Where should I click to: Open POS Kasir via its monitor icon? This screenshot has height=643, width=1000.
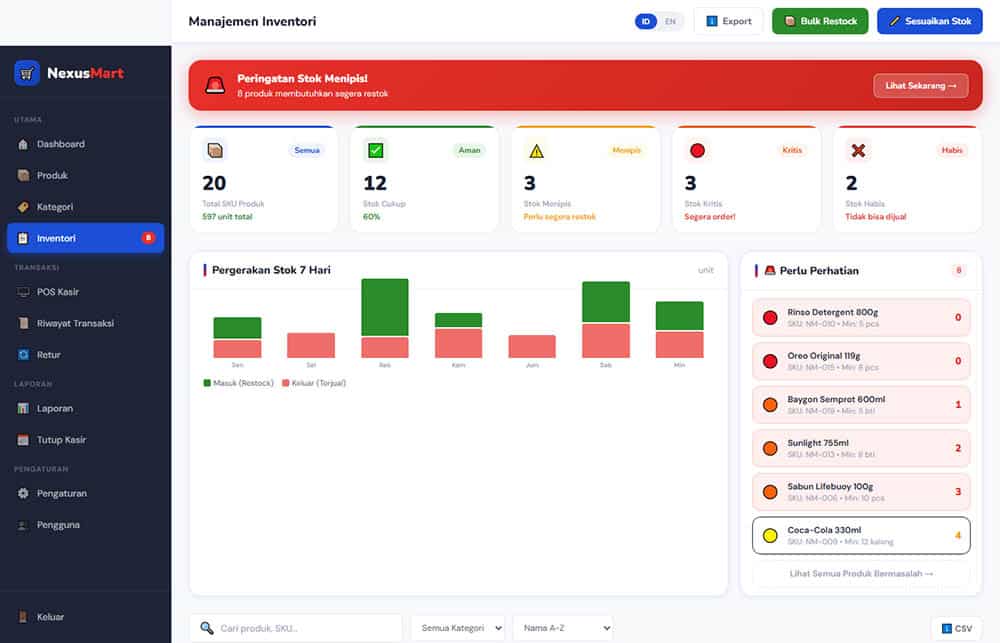pyautogui.click(x=23, y=292)
